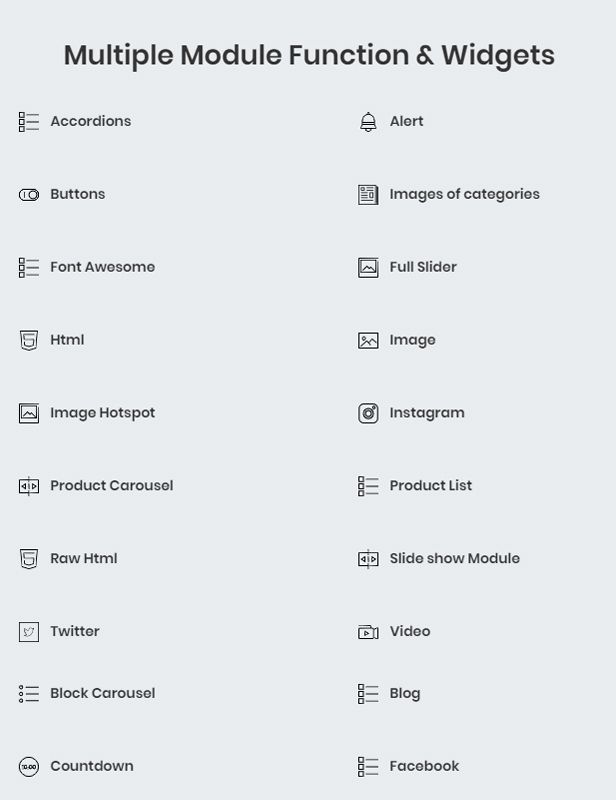The height and width of the screenshot is (800, 616).
Task: Select the Facebook label
Action: click(x=424, y=766)
